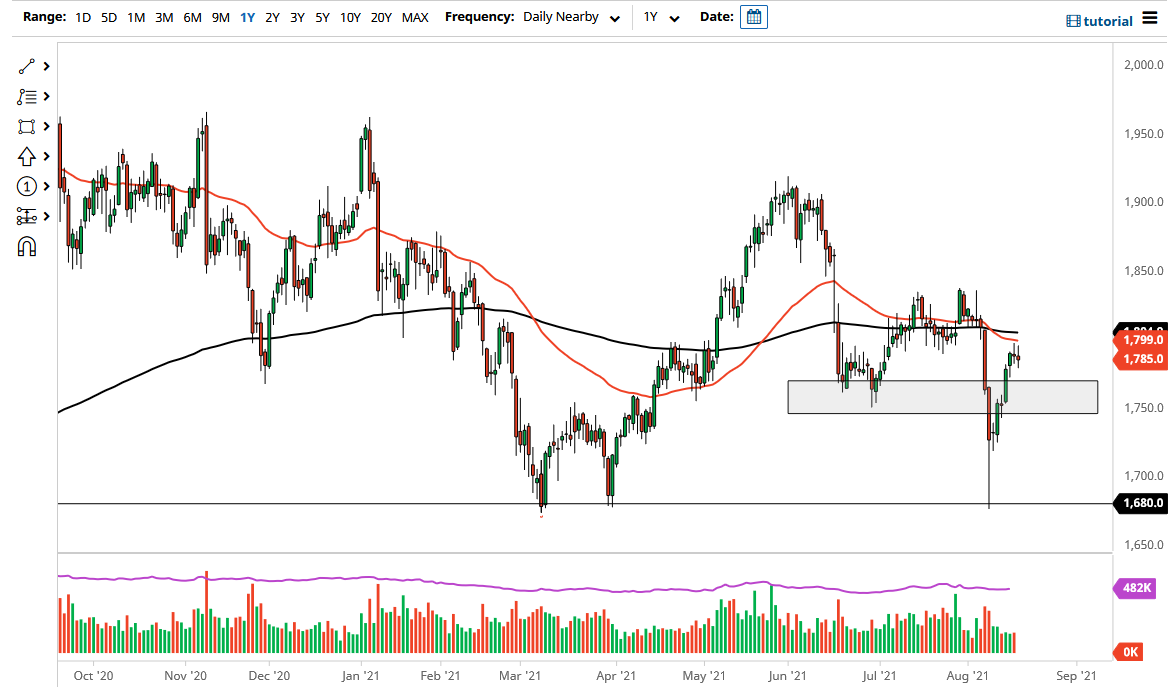Open the 1Y period dropdown
The image size is (1174, 699).
tap(661, 17)
